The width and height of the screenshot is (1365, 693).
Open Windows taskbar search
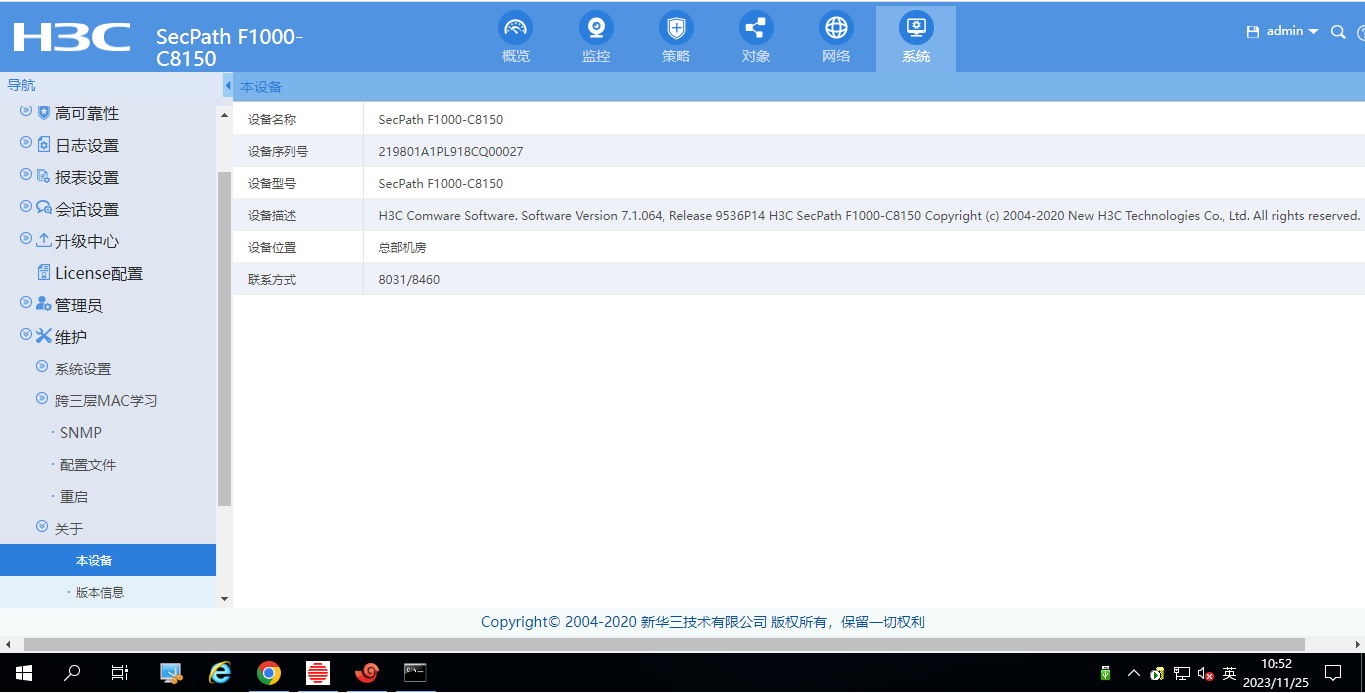tap(72, 673)
